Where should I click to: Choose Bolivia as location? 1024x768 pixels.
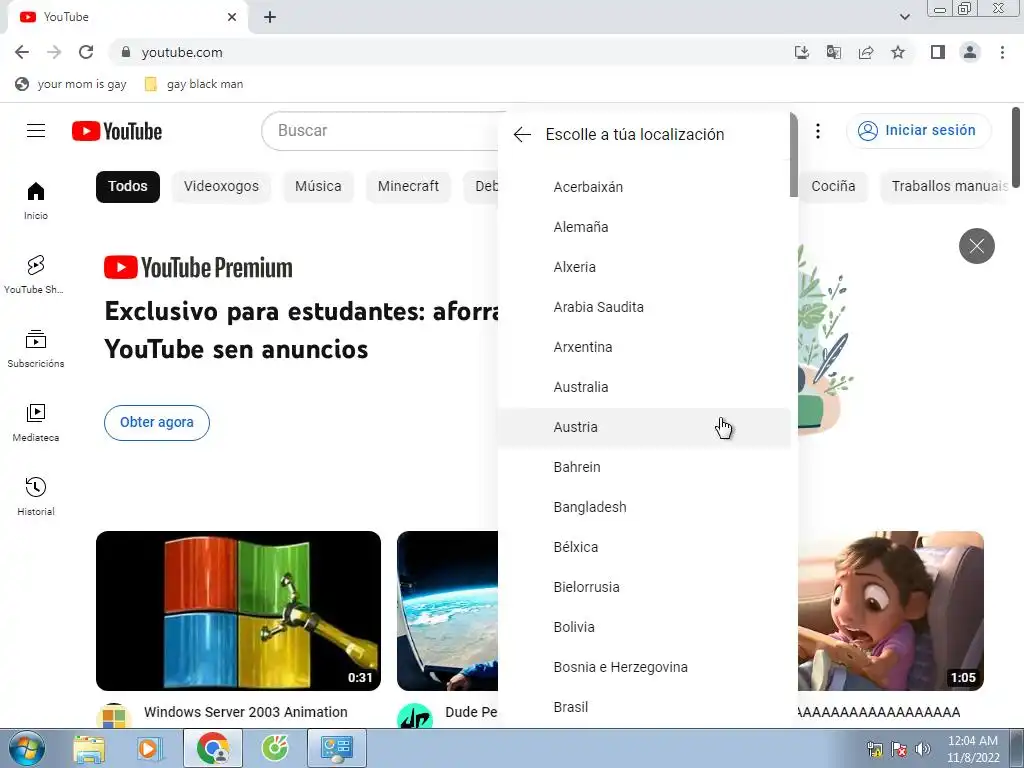tap(644, 627)
